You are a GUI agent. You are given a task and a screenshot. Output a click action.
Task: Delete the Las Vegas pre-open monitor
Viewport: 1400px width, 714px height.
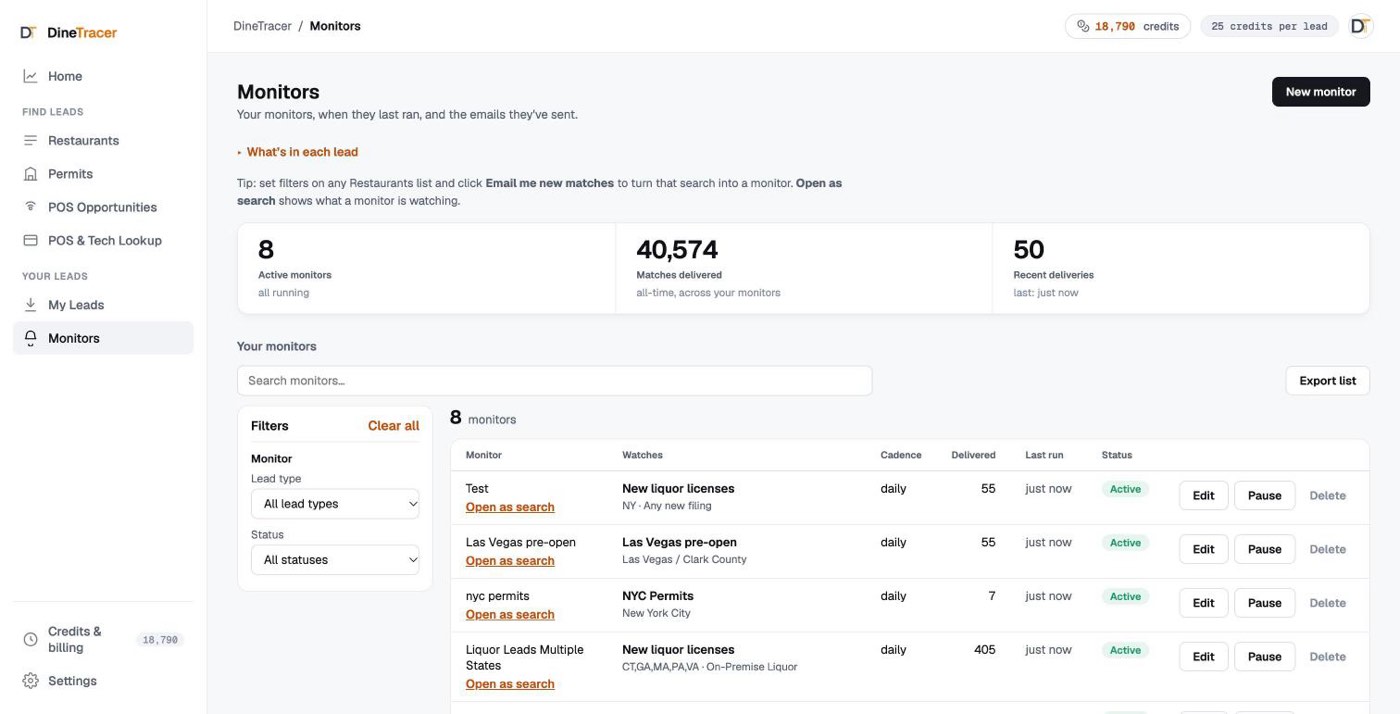[1327, 549]
